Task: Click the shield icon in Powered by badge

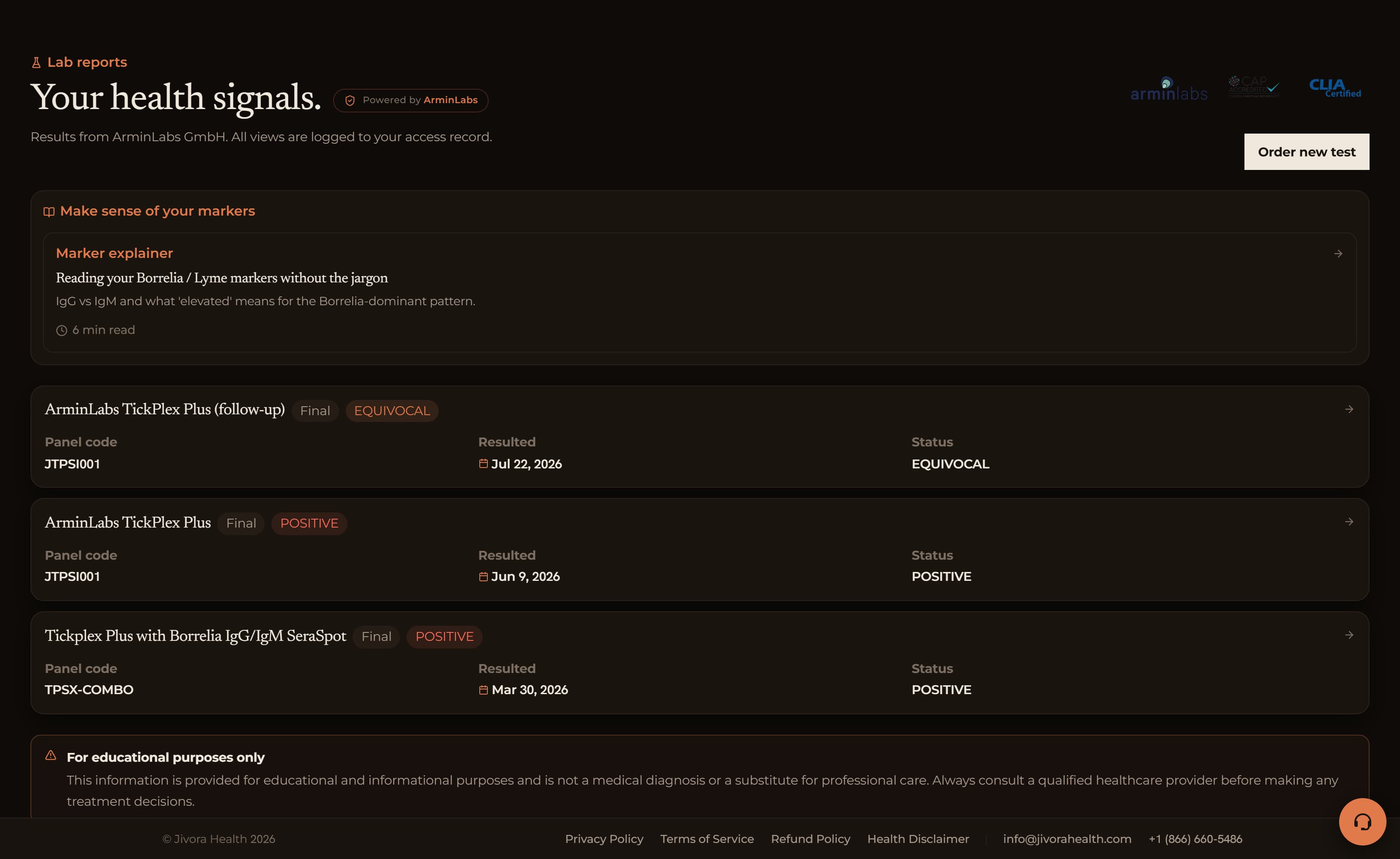Action: click(350, 101)
